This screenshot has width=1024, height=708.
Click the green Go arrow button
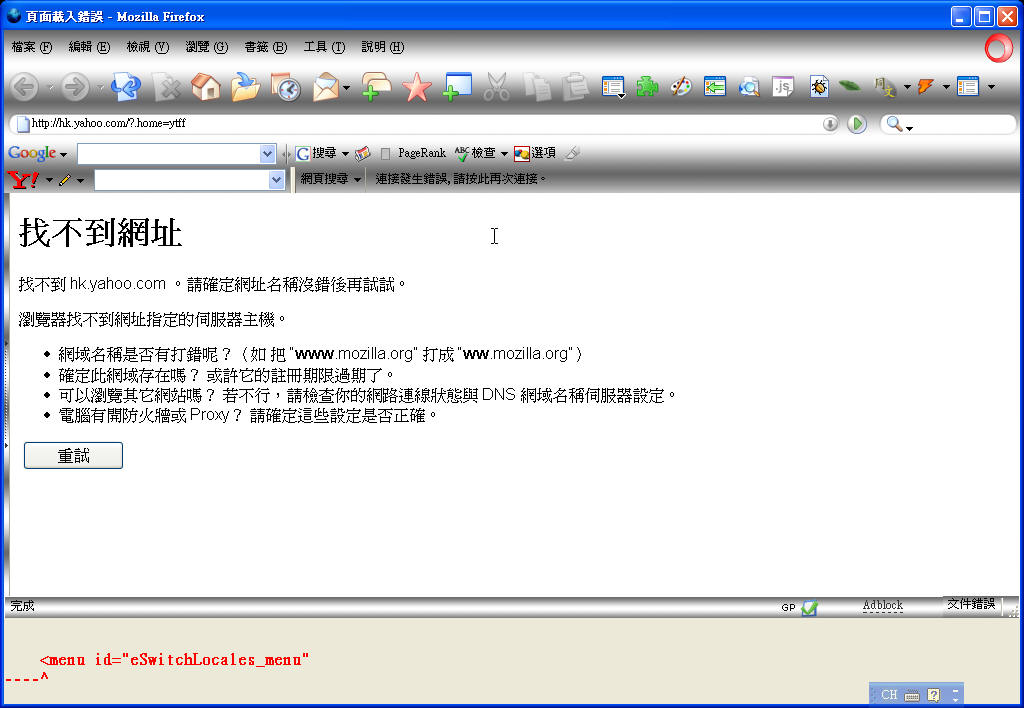[x=857, y=123]
